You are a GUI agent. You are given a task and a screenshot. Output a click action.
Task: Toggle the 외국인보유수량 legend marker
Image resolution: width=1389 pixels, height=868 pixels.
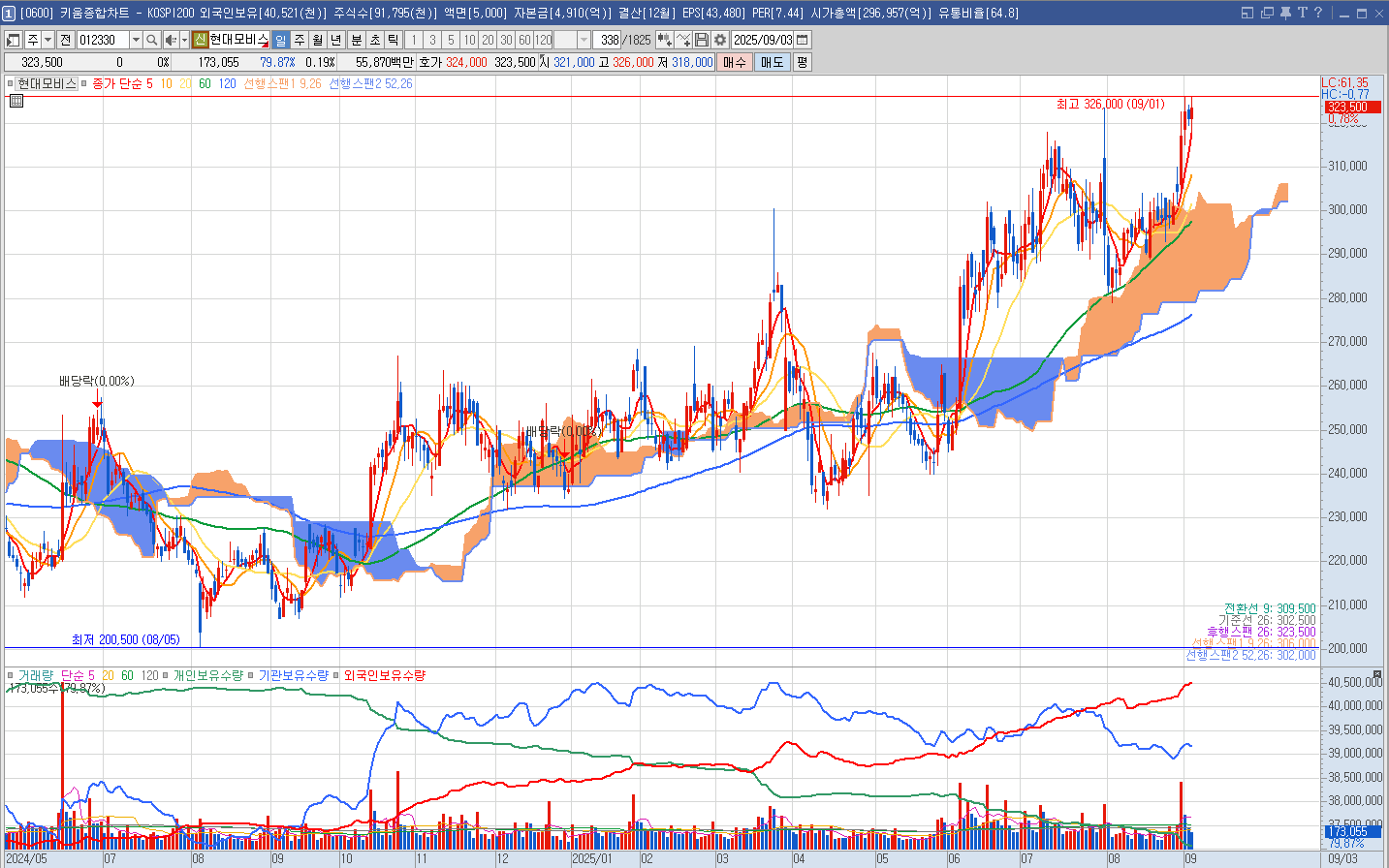pyautogui.click(x=336, y=675)
